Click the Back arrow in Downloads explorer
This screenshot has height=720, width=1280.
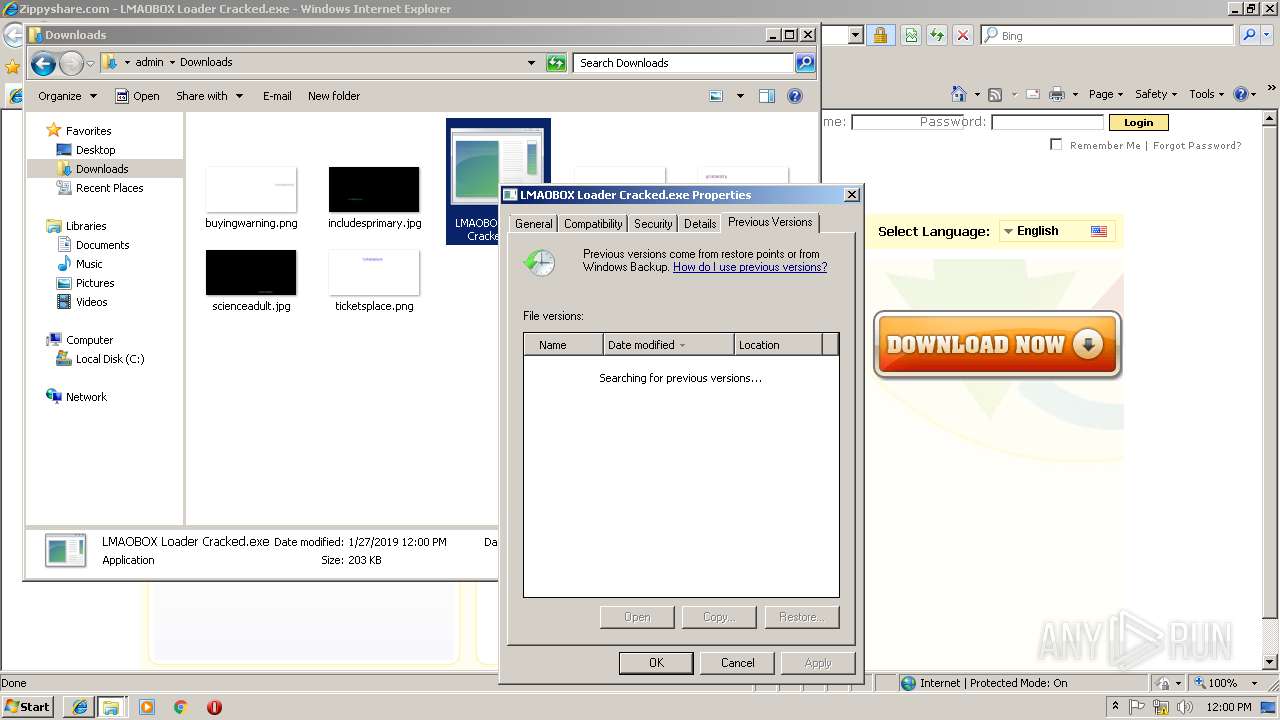tap(43, 64)
